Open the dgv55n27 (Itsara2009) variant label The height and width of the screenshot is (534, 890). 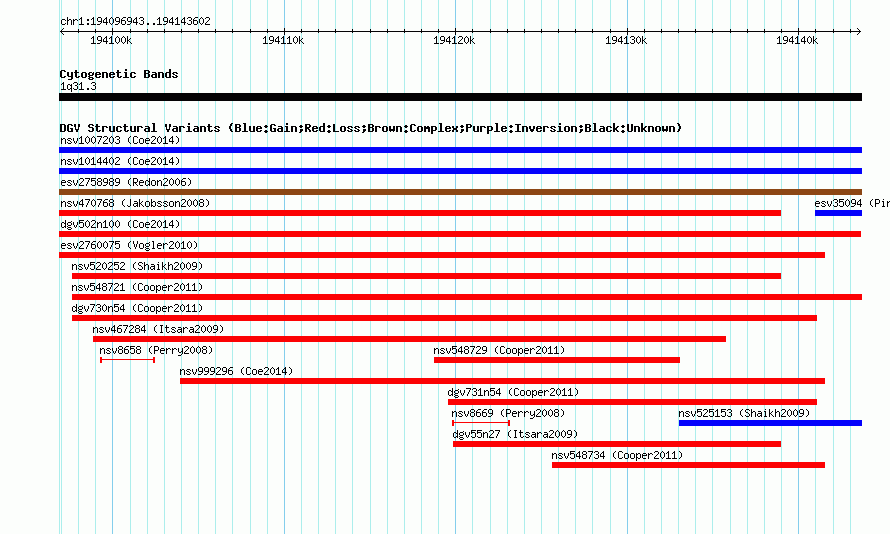[515, 434]
